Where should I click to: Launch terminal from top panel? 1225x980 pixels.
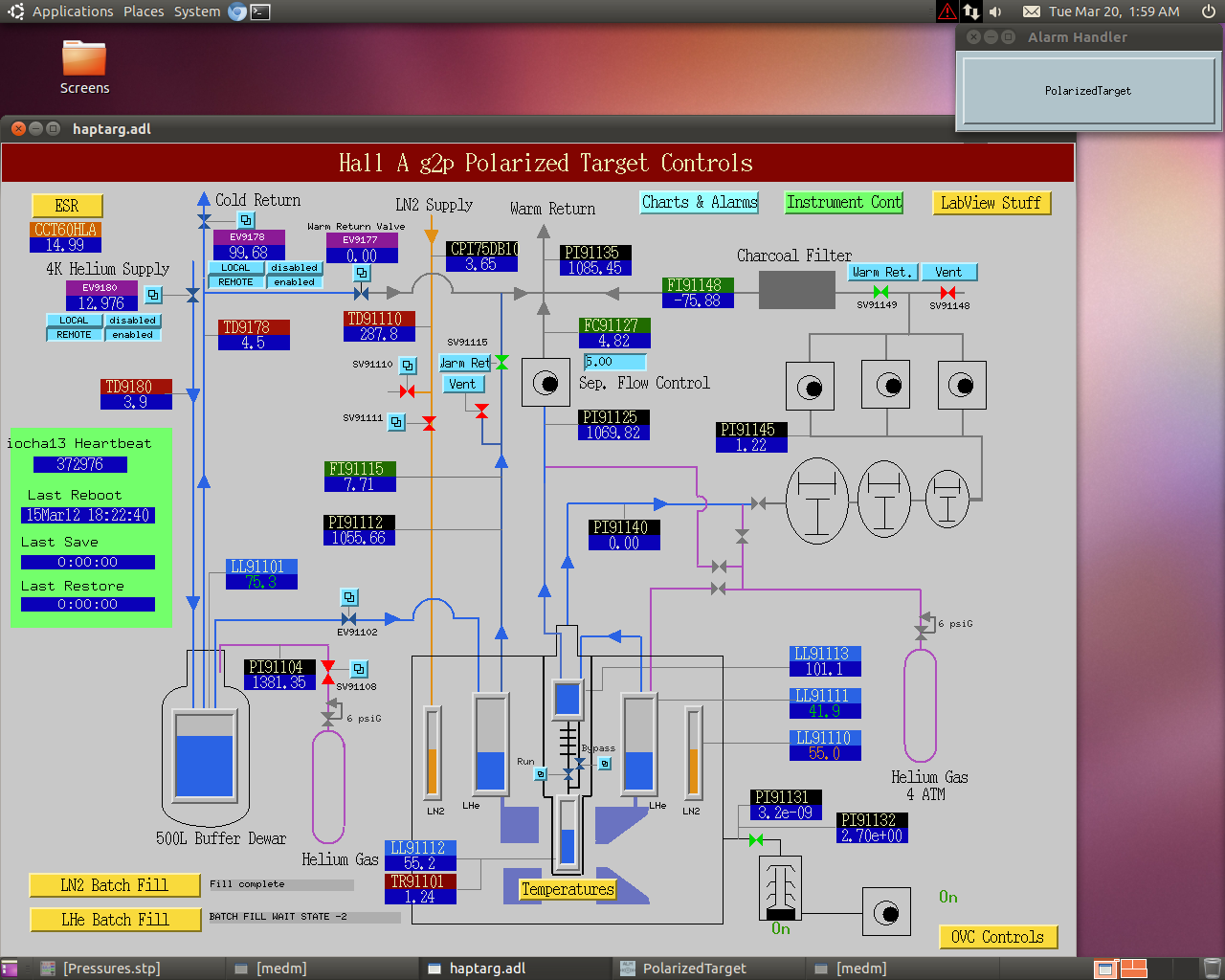[x=260, y=11]
